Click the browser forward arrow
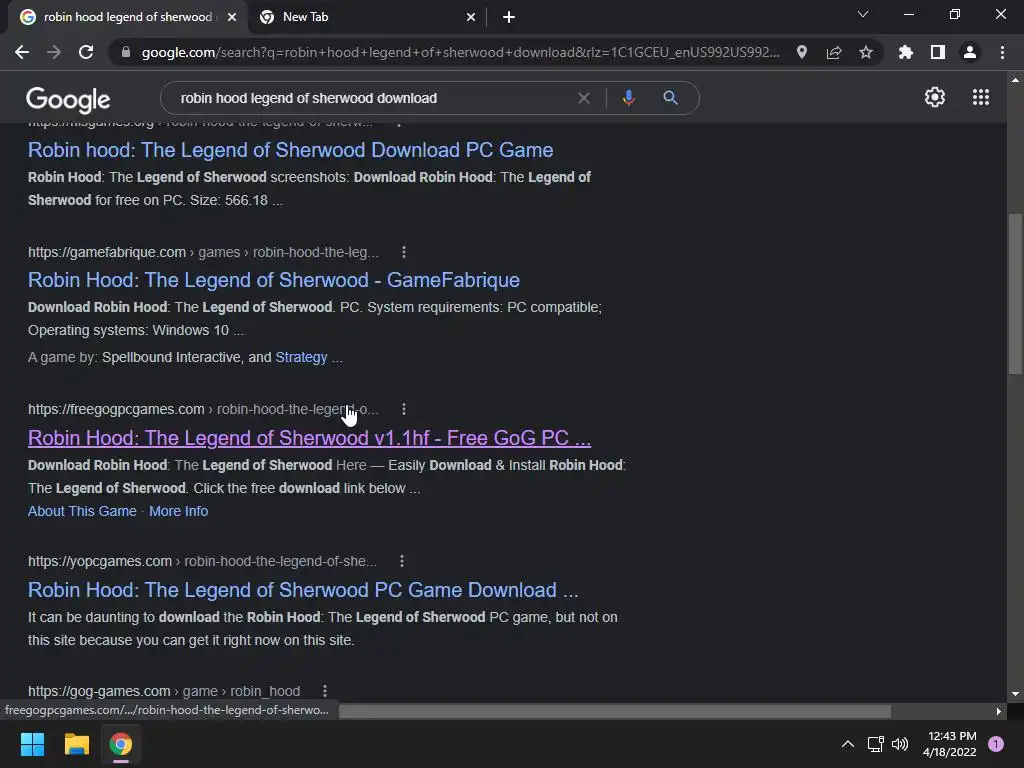 pos(54,52)
